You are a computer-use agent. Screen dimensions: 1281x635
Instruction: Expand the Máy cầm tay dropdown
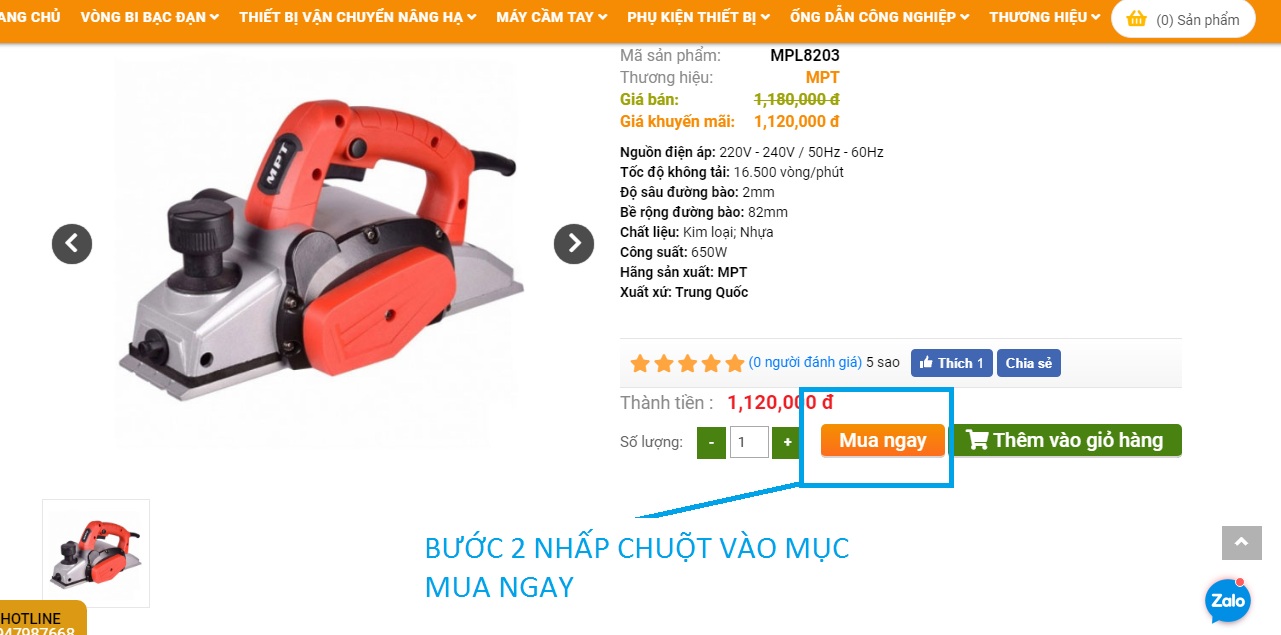552,17
